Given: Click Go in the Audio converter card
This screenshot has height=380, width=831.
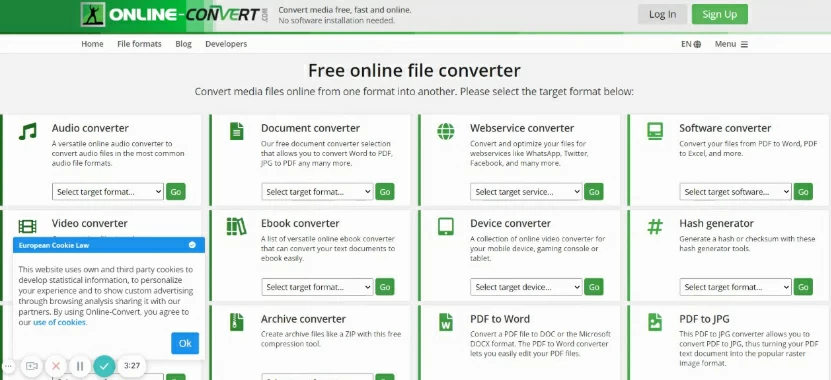Looking at the screenshot, I should (x=176, y=192).
